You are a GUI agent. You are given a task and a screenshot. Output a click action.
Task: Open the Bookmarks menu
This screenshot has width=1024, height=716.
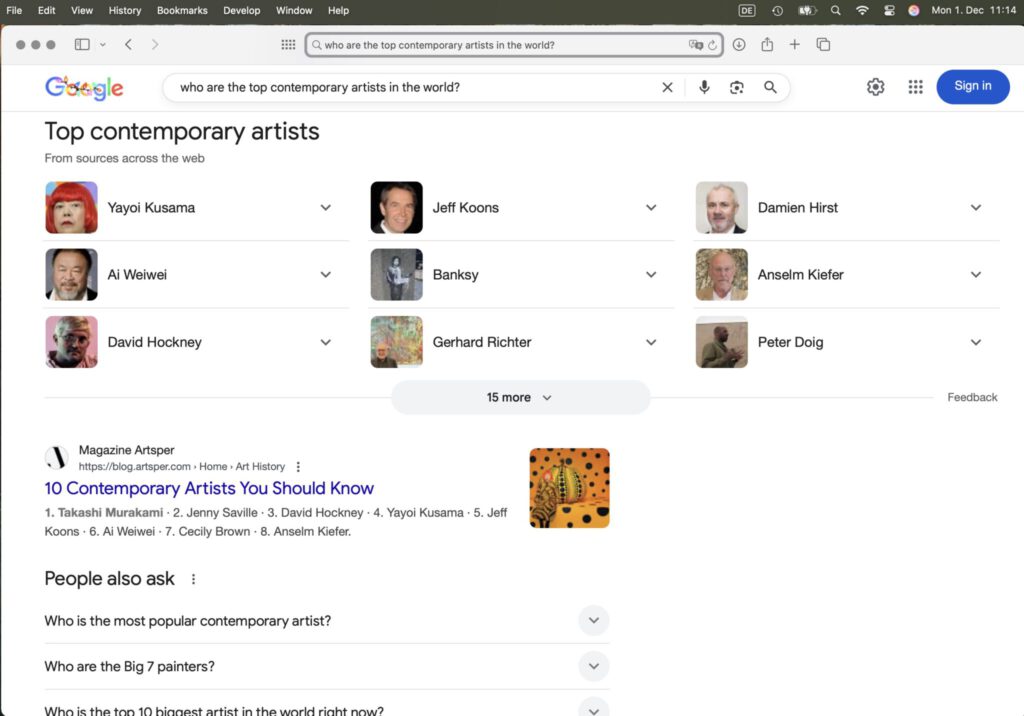(182, 10)
